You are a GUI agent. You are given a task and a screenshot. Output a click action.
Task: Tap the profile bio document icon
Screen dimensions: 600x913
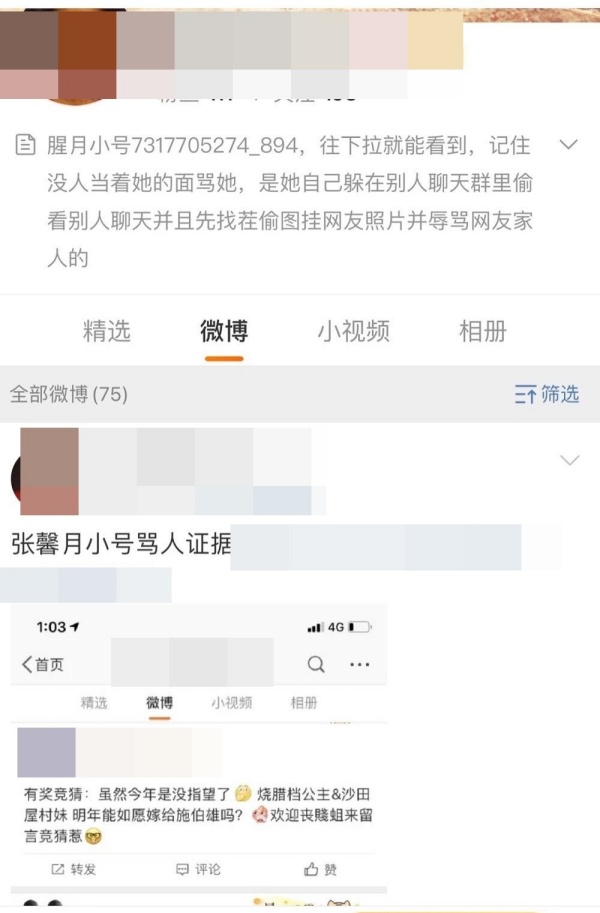pos(25,144)
